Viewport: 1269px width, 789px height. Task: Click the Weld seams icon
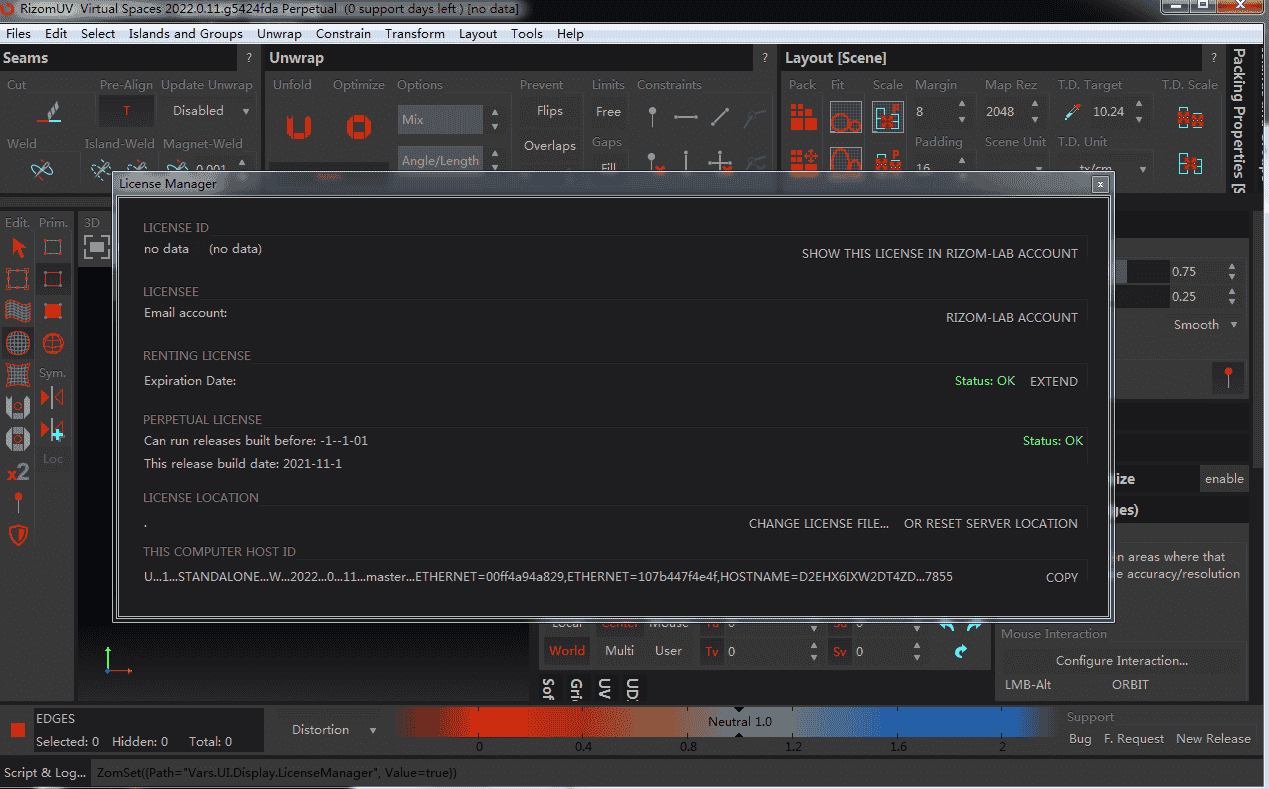(41, 170)
